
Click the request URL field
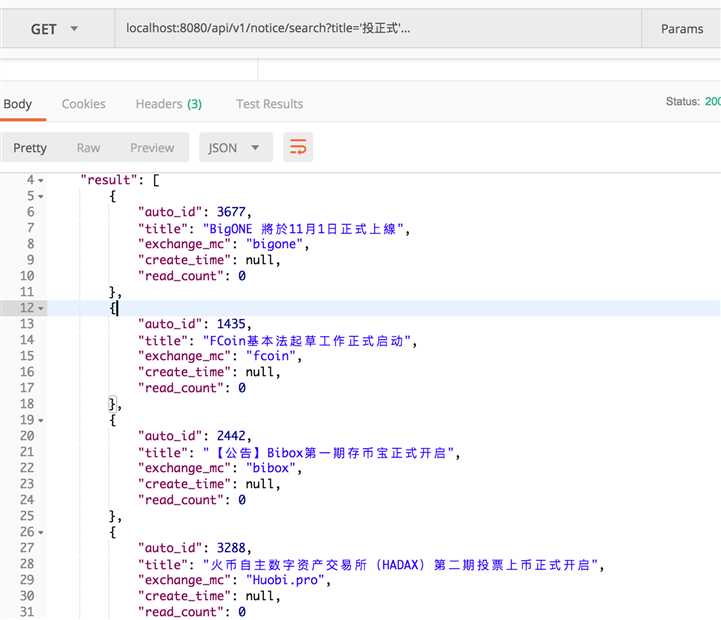[x=377, y=29]
